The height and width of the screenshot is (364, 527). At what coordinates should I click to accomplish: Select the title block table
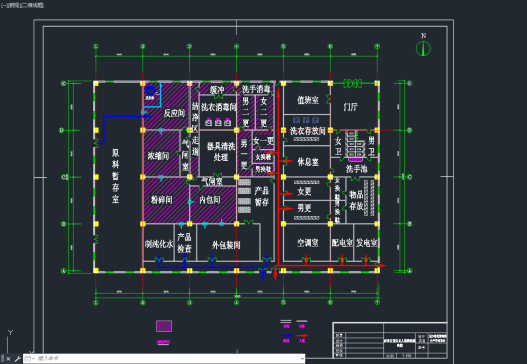click(390, 340)
